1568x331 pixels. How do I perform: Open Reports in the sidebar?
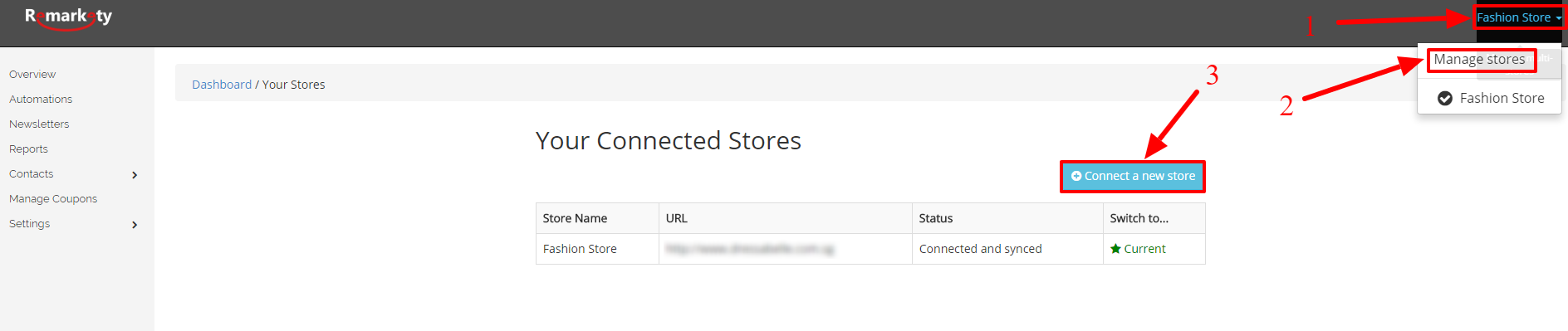click(28, 149)
